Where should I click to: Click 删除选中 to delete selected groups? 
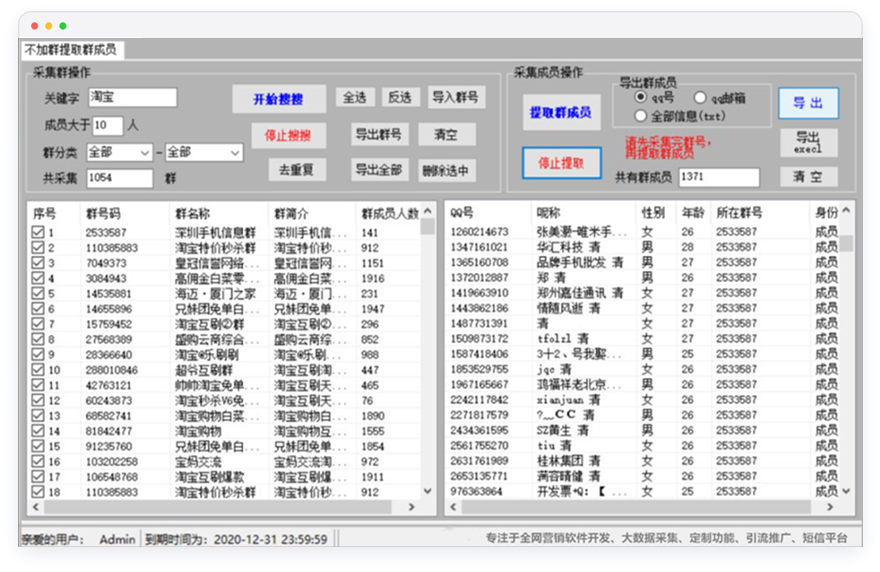pos(446,170)
